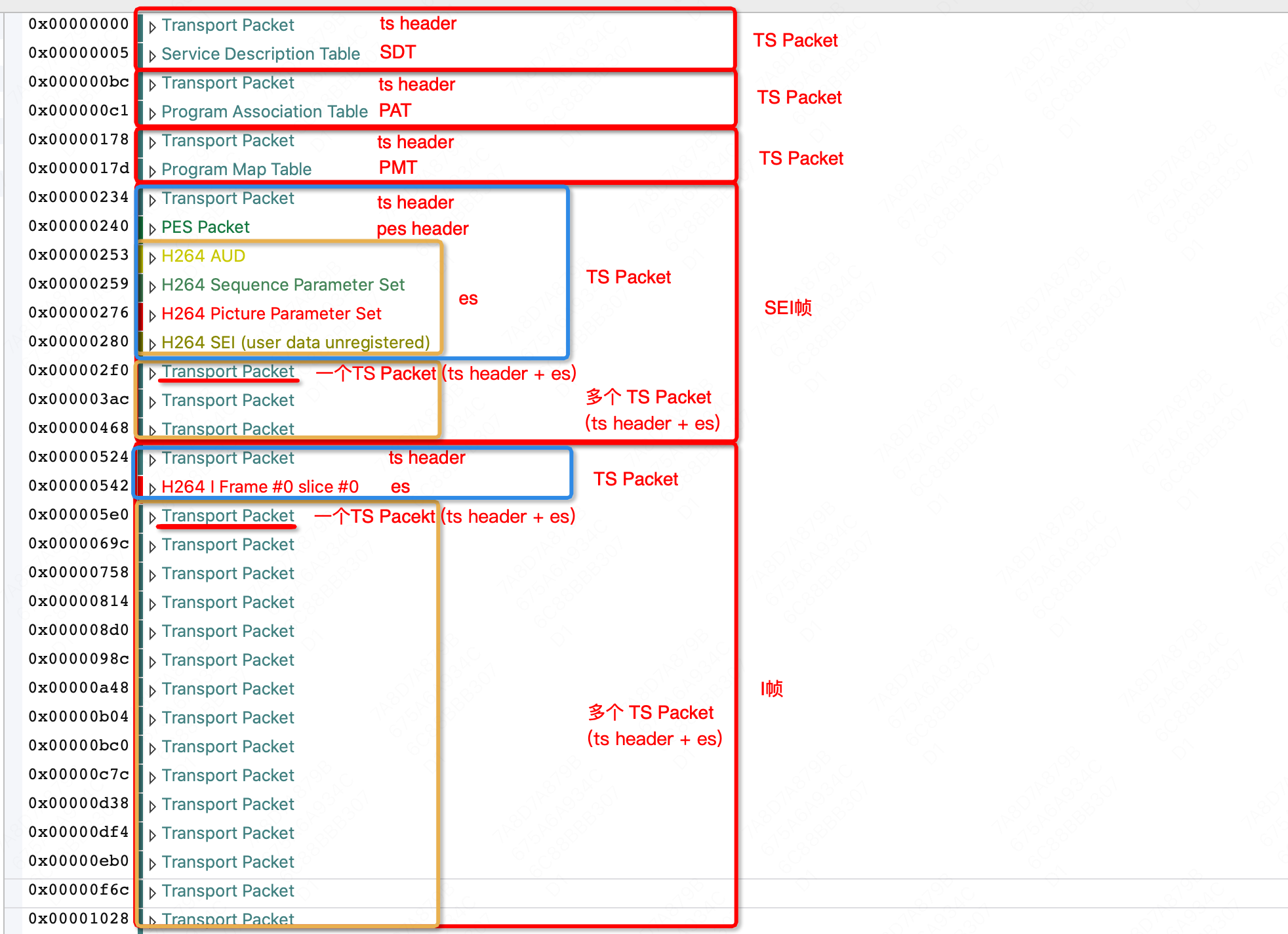The image size is (1288, 934).
Task: Select the underlined Transport Packet at 0x000005e0
Action: pos(228,516)
